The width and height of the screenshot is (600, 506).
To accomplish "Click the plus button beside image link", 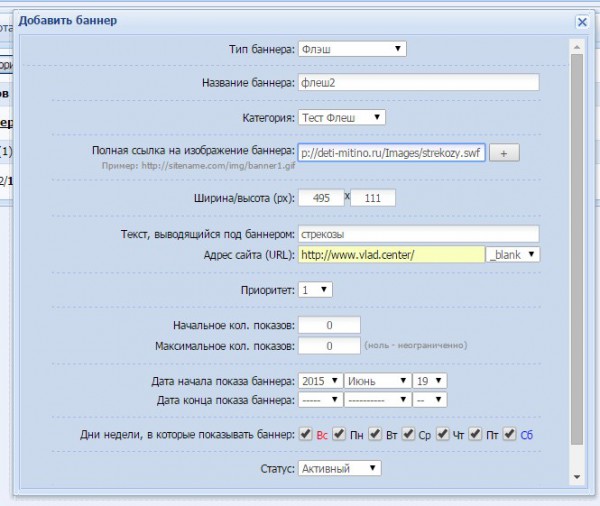I will pos(504,153).
